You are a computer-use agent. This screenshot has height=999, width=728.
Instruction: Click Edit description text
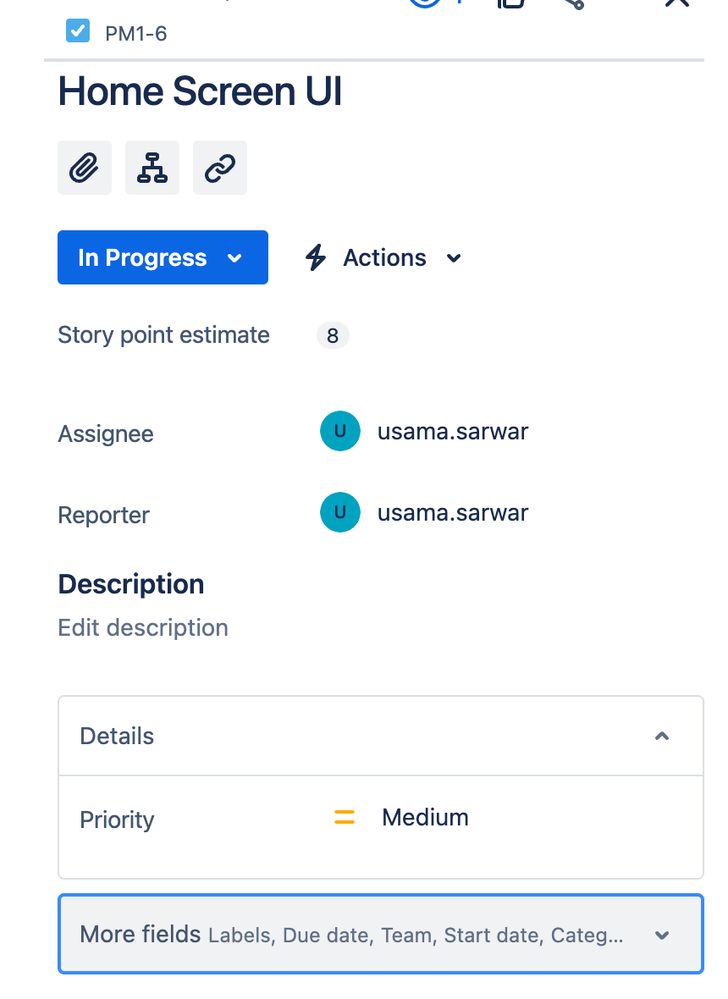(x=143, y=628)
